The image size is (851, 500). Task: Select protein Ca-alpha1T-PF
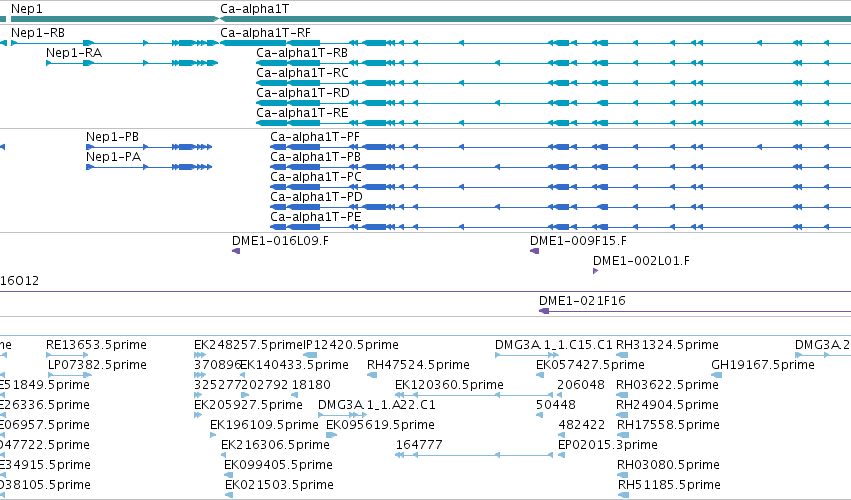(315, 137)
